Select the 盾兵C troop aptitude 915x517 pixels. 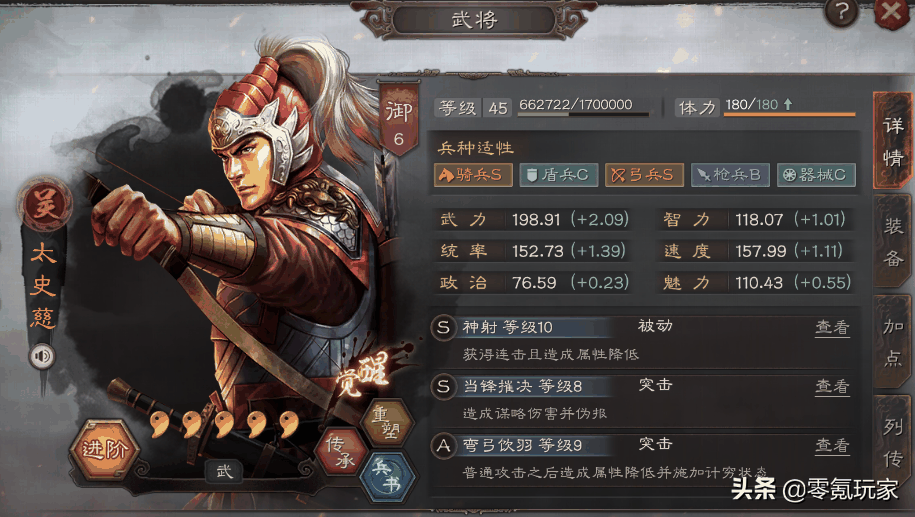558,174
